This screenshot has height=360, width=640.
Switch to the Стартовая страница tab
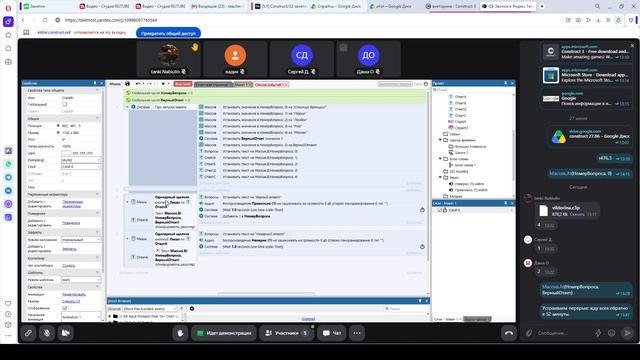point(213,84)
